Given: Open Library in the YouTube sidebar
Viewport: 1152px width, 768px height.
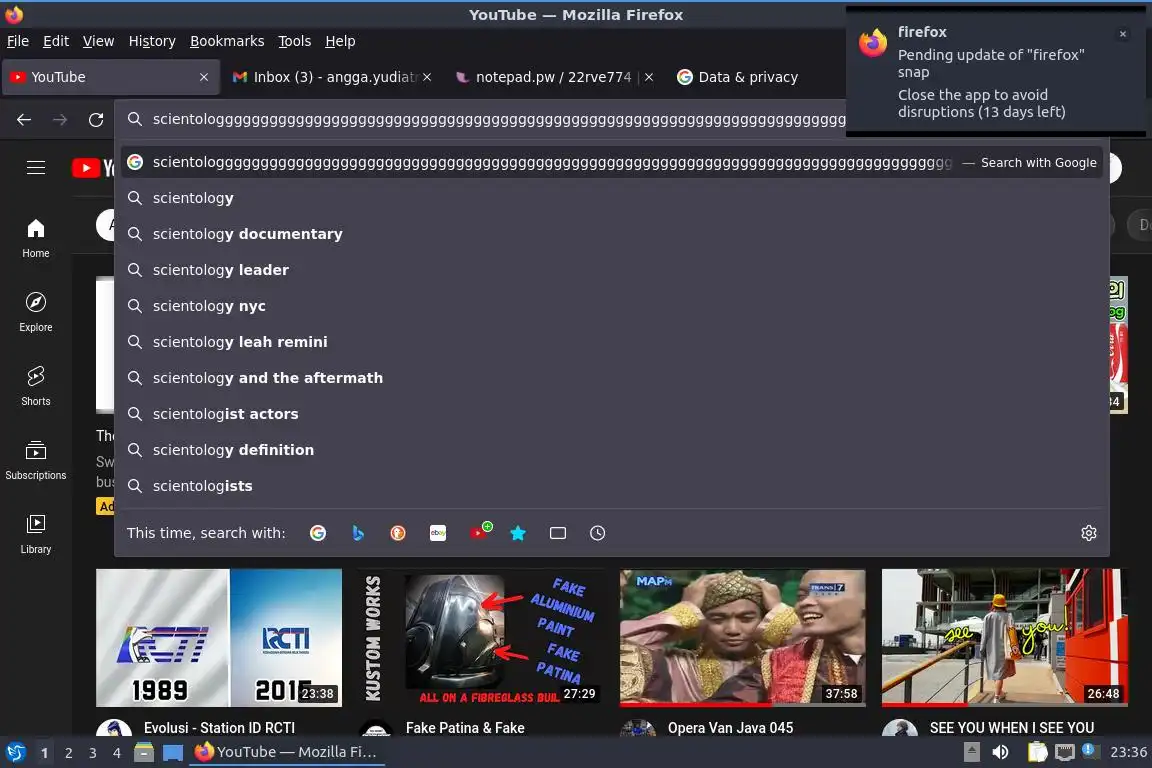Looking at the screenshot, I should 35,535.
